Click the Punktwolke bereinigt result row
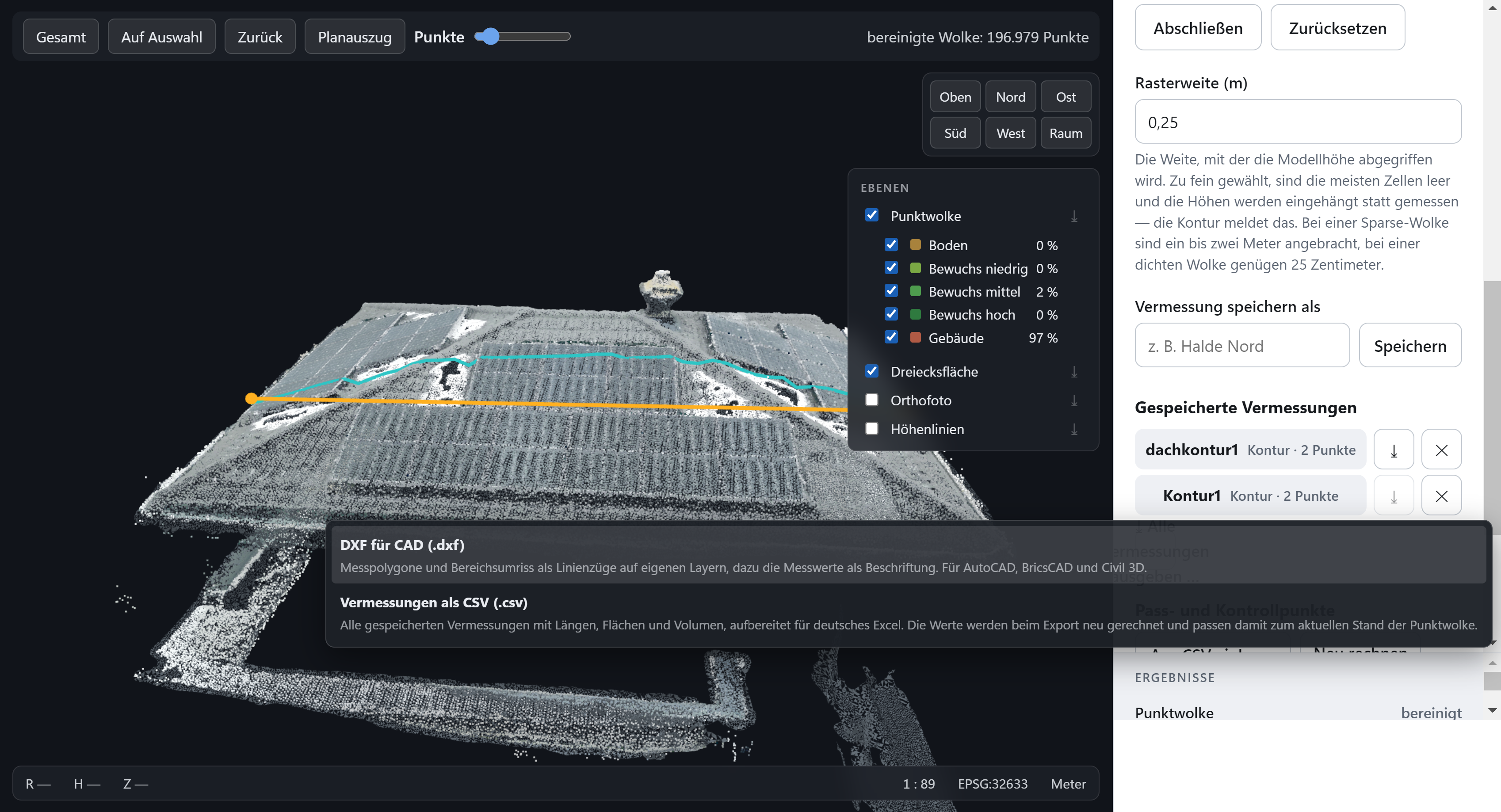This screenshot has width=1501, height=812. point(1298,713)
